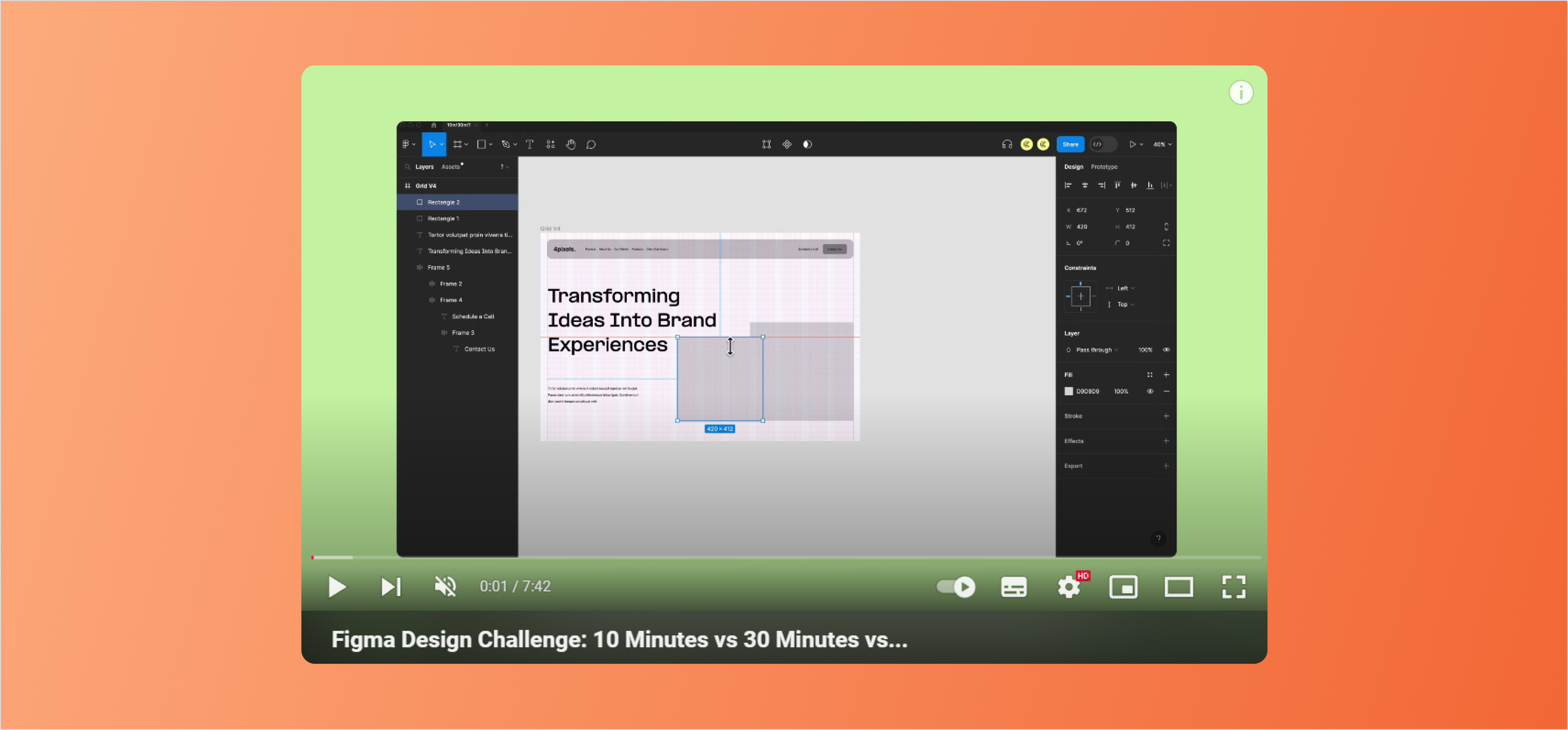The image size is (1568, 730).
Task: Toggle fill visibility eye icon
Action: (x=1150, y=391)
